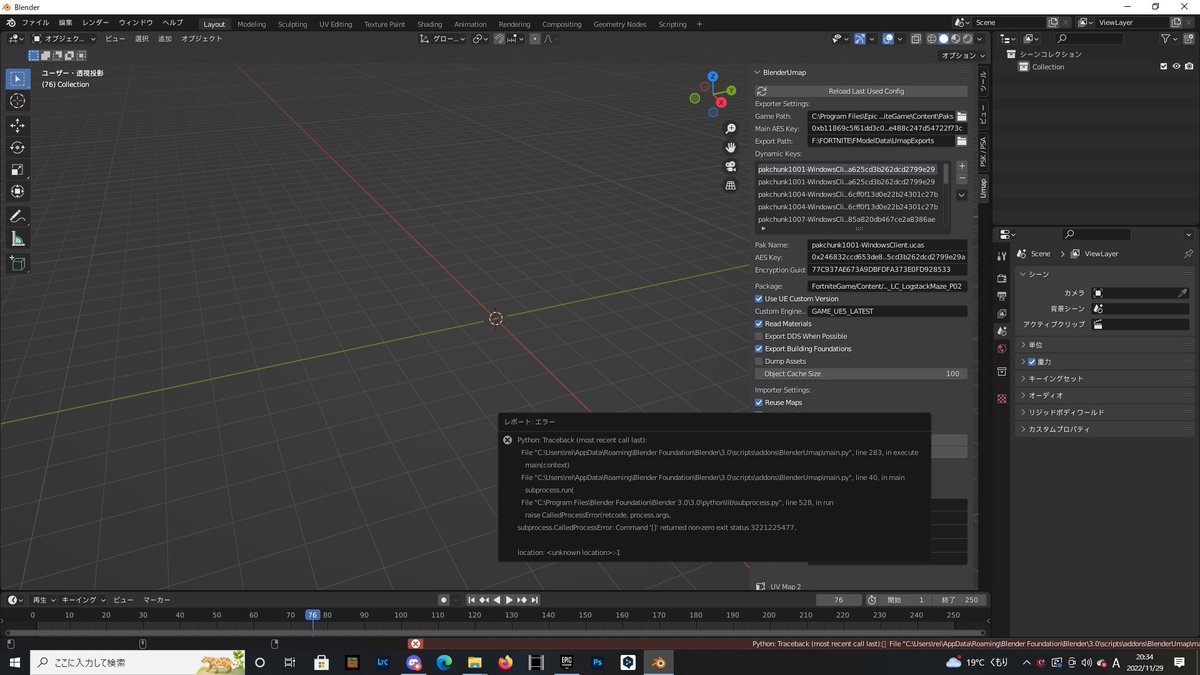Select the Add Cube tool
Viewport: 1200px width, 675px height.
tap(18, 263)
